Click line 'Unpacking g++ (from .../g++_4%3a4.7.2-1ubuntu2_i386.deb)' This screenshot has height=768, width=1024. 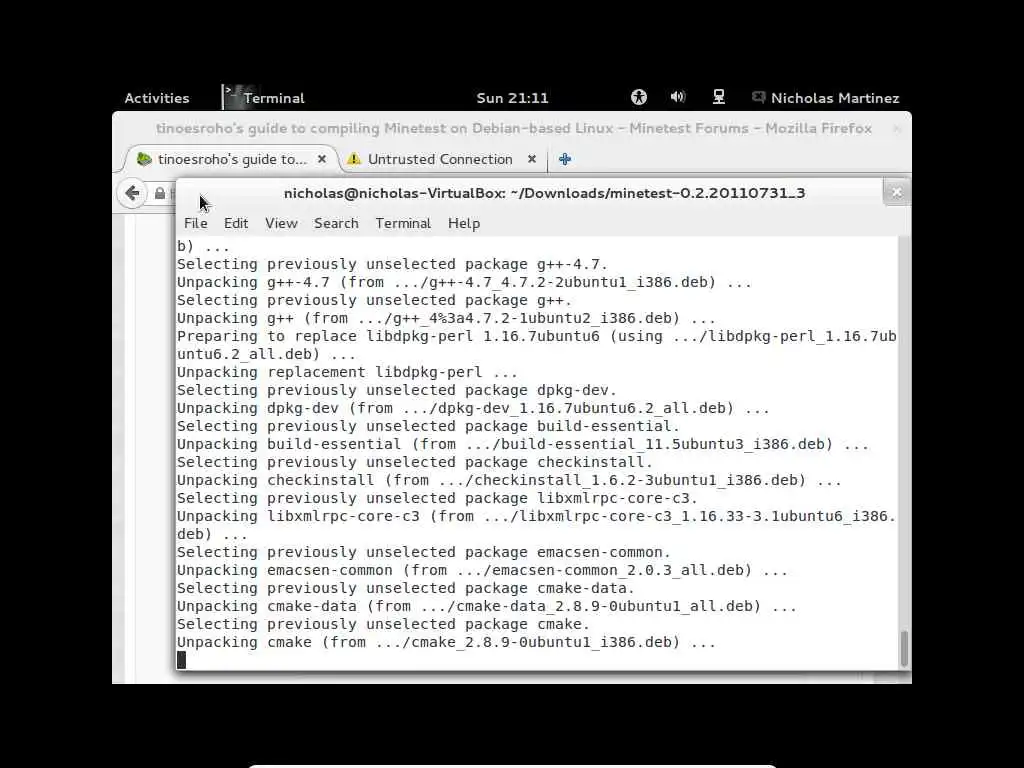coord(446,319)
